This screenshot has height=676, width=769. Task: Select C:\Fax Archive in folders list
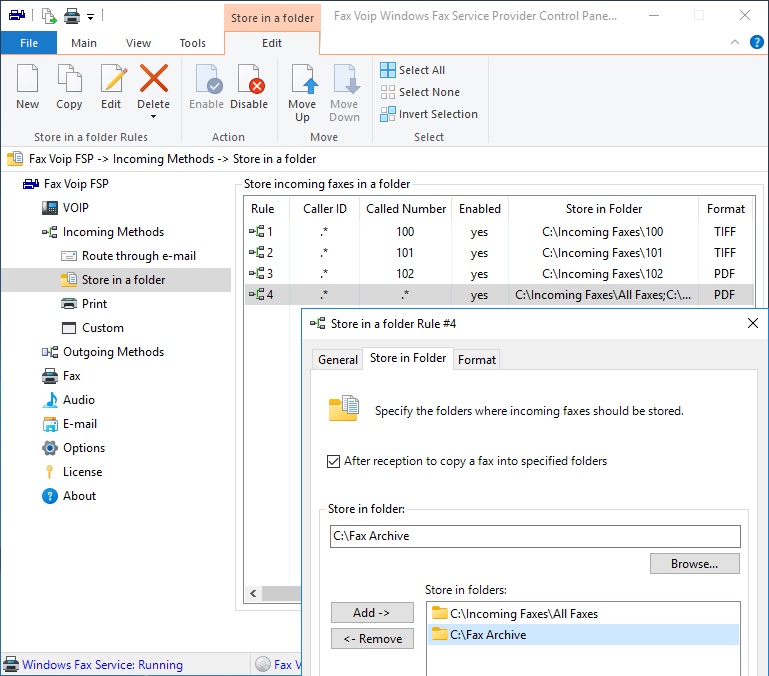[x=584, y=635]
